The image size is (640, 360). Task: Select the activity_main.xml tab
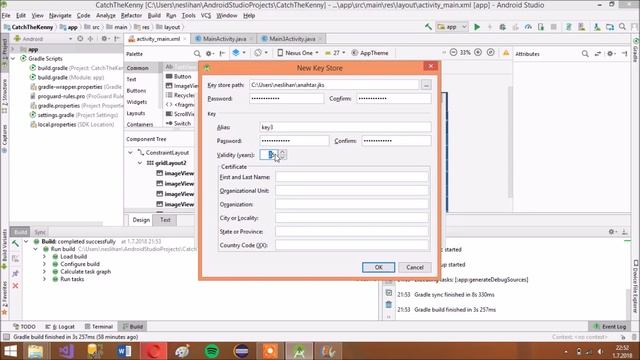point(157,39)
